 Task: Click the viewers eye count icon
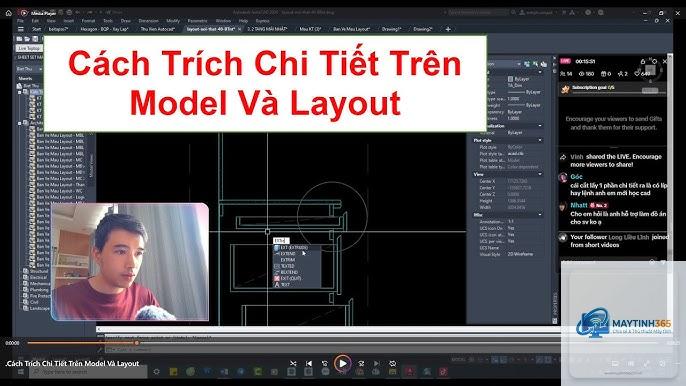(x=582, y=74)
